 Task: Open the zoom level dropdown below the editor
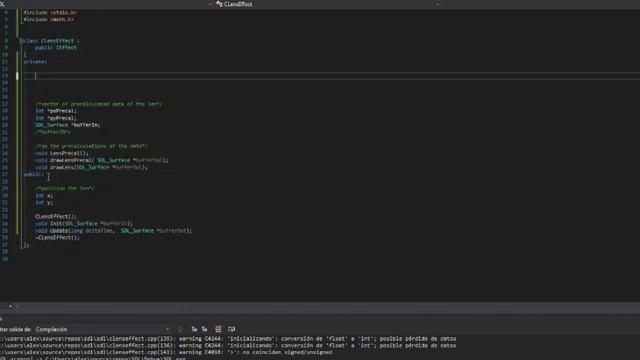10,307
